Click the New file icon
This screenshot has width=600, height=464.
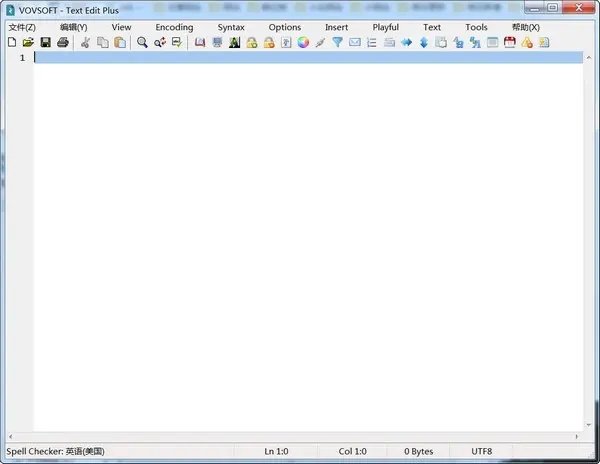pos(12,43)
